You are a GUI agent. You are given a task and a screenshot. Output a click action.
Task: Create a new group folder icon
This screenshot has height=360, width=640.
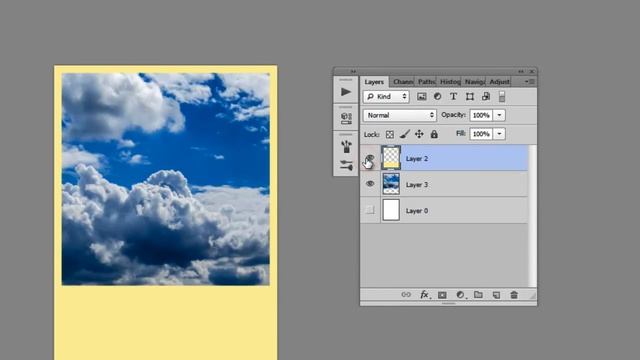click(x=478, y=294)
